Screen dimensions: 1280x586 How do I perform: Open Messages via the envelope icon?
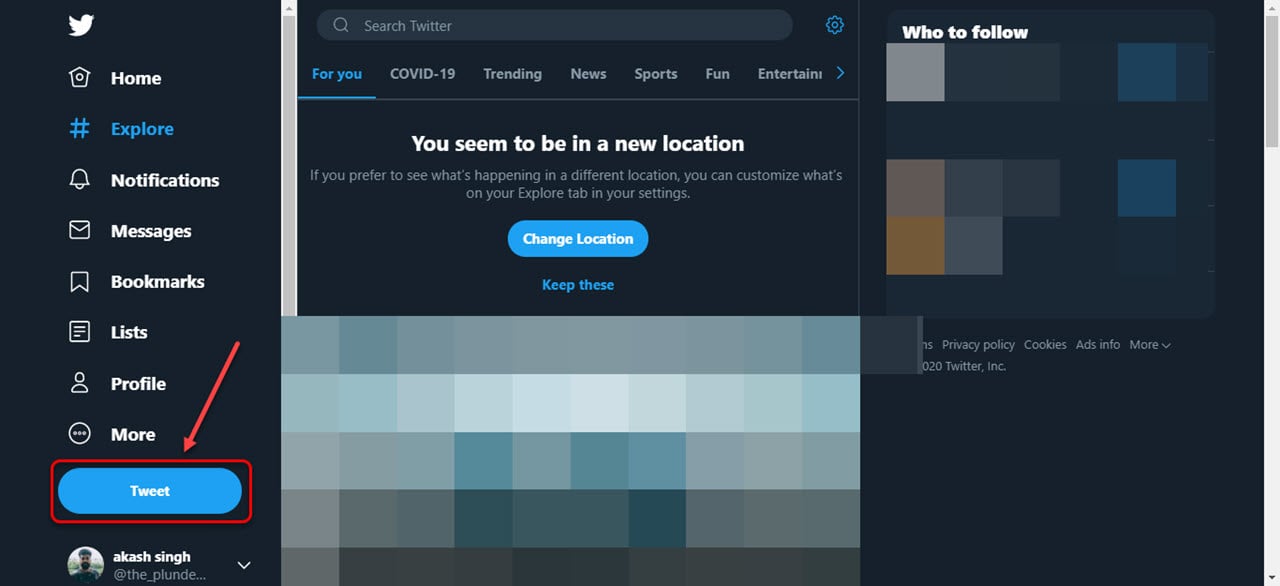click(x=79, y=231)
